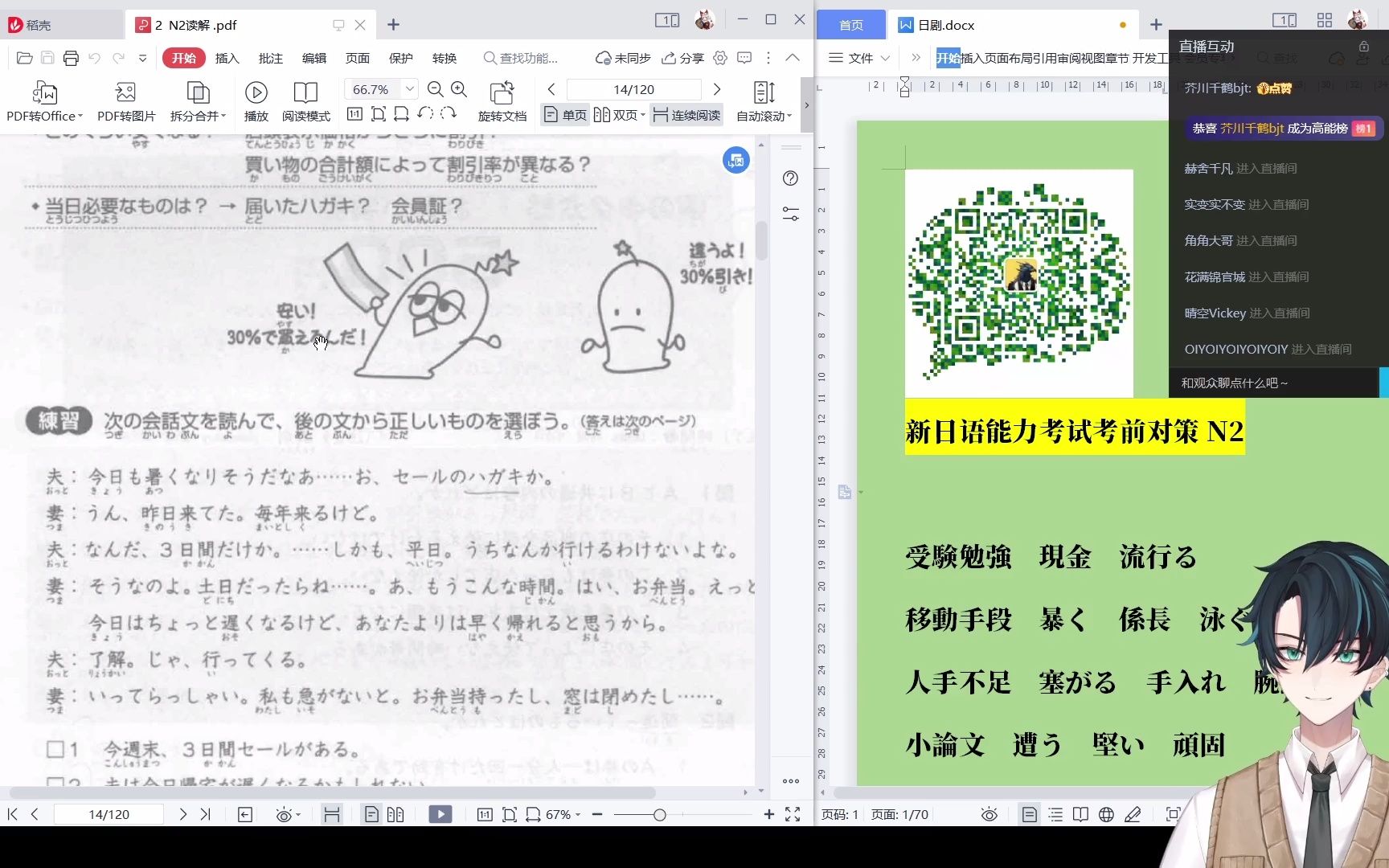
Task: Go to previous page using ribbon arrow
Action: coord(551,89)
